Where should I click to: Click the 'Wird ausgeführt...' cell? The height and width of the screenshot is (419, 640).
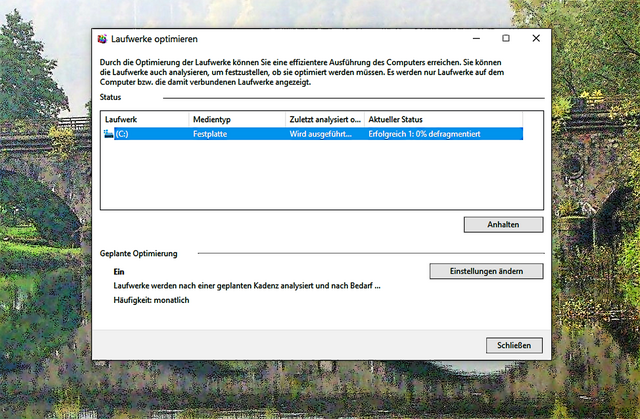(x=320, y=134)
